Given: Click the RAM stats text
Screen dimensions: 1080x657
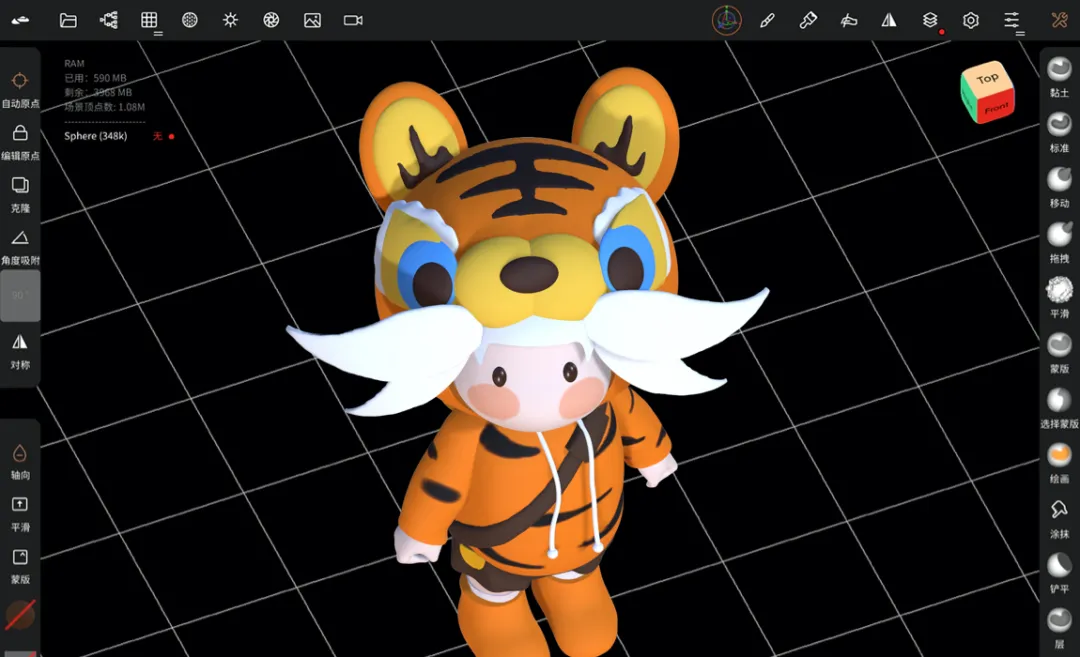Looking at the screenshot, I should pos(74,63).
